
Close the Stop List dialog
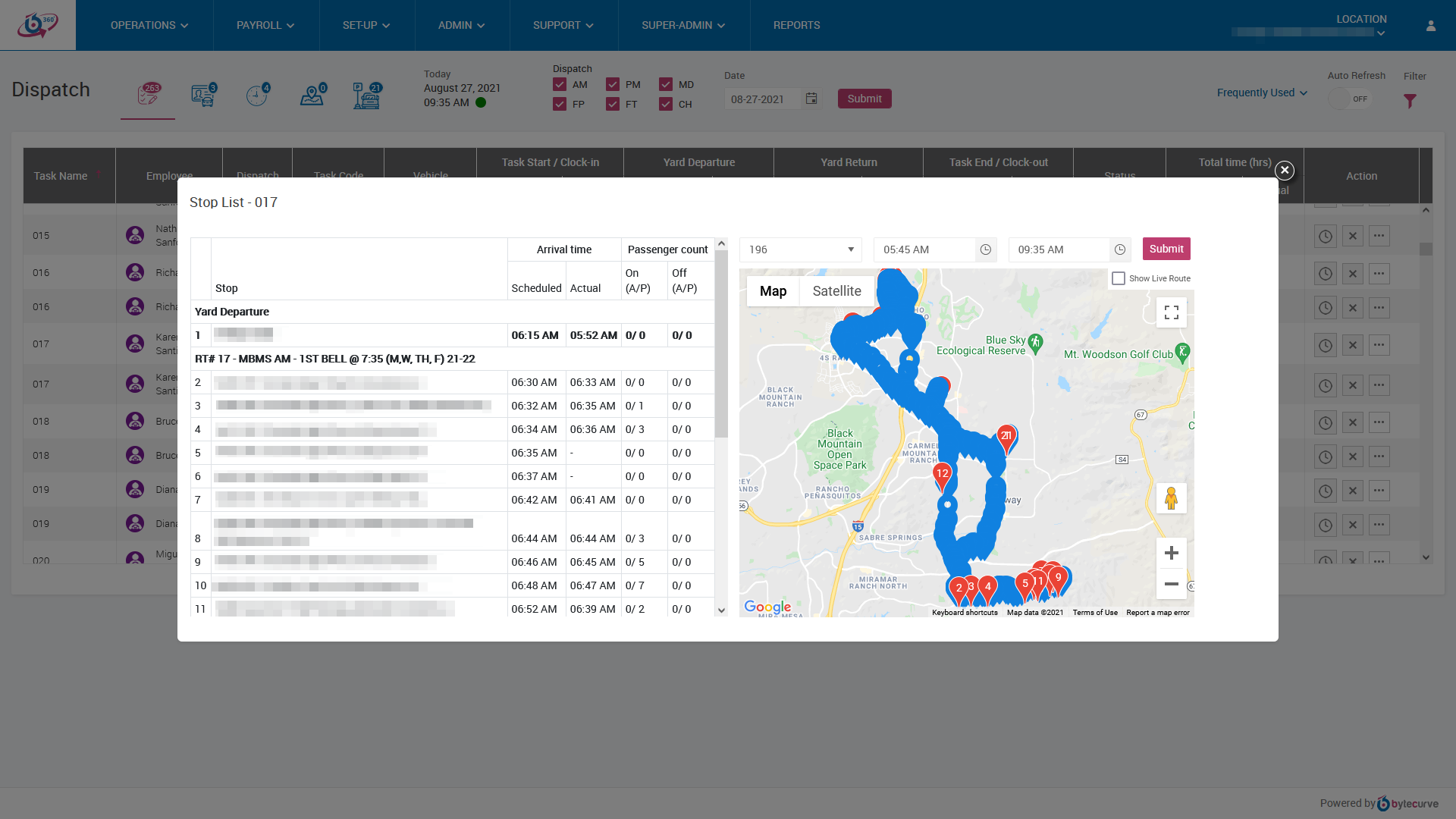pyautogui.click(x=1284, y=171)
